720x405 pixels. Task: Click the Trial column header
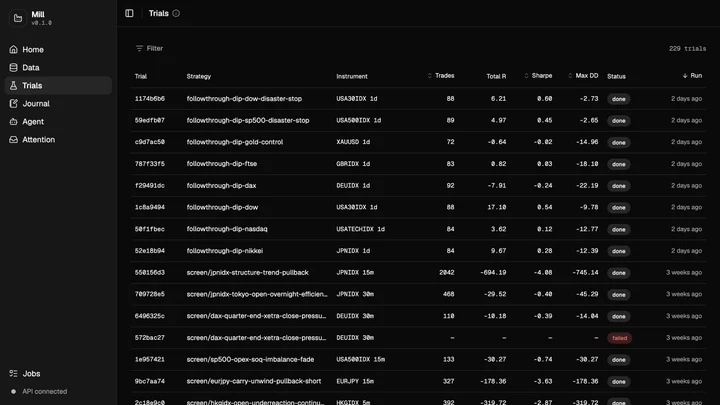[x=141, y=76]
